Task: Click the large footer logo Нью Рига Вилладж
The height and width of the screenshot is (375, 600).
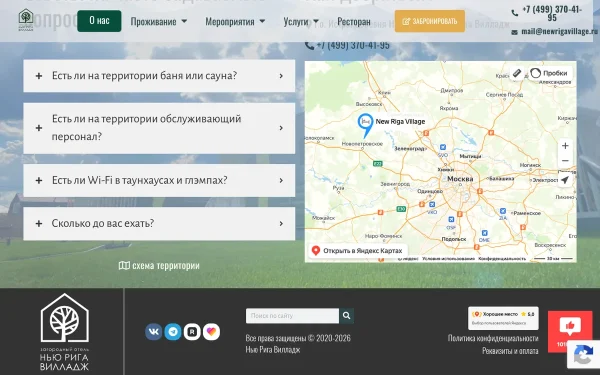Action: 65,332
